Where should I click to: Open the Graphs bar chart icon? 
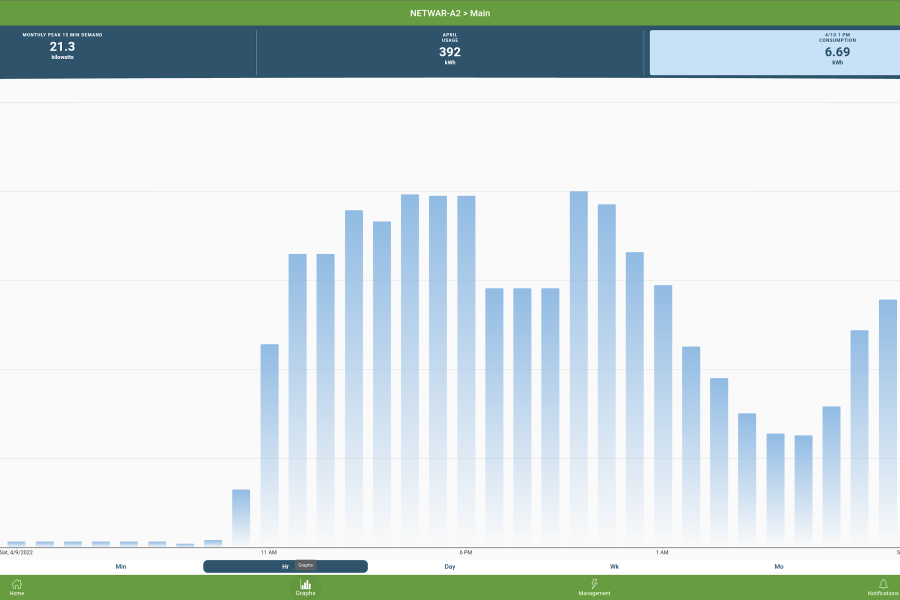[305, 586]
